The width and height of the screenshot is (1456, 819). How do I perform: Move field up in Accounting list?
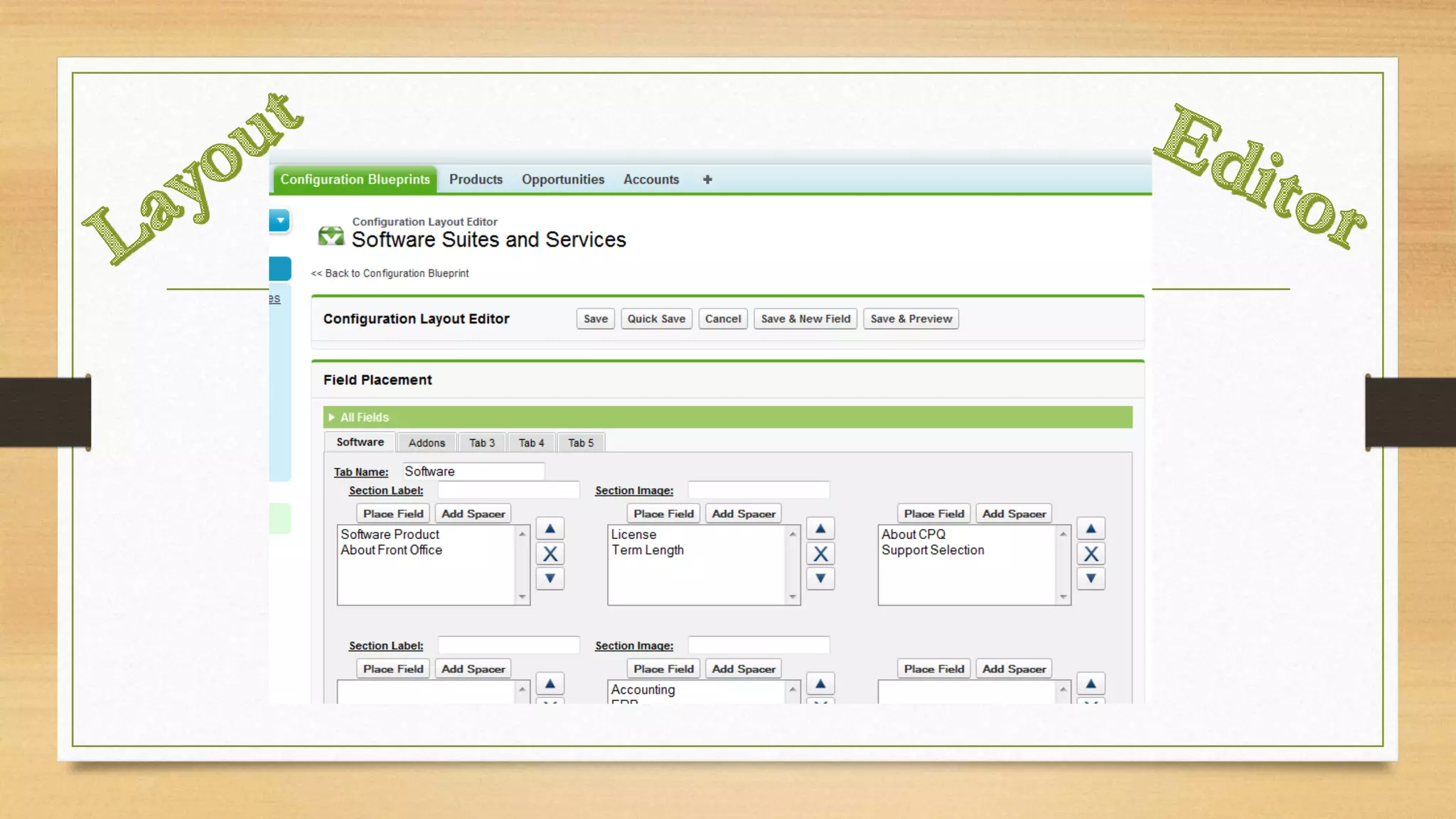820,684
